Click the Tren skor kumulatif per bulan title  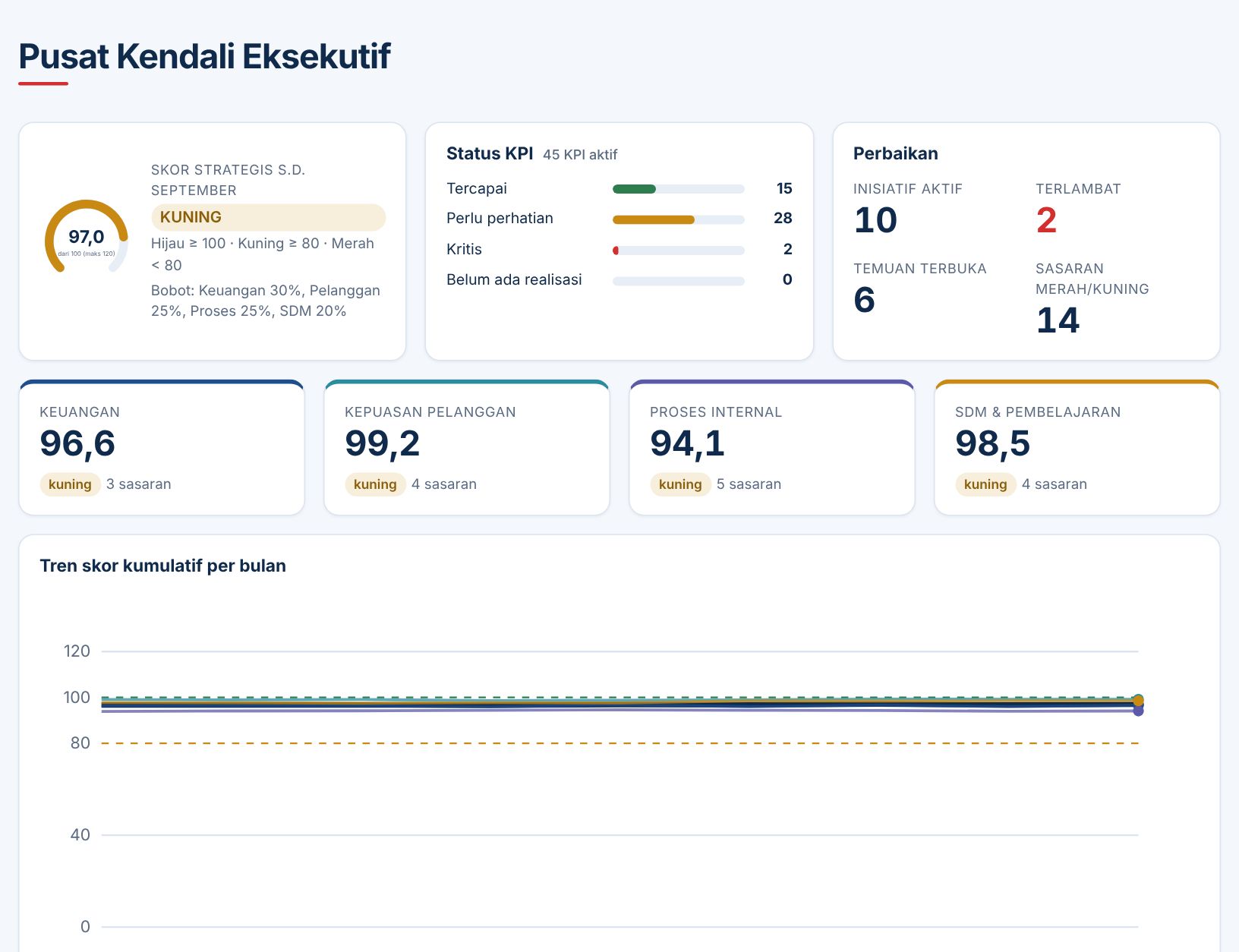click(x=162, y=566)
